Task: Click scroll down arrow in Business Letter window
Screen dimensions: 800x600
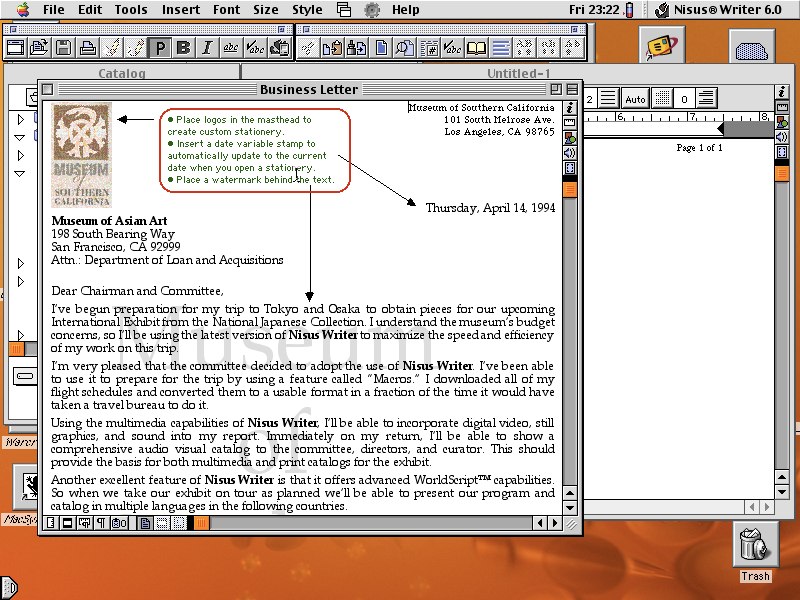Action: tap(569, 508)
